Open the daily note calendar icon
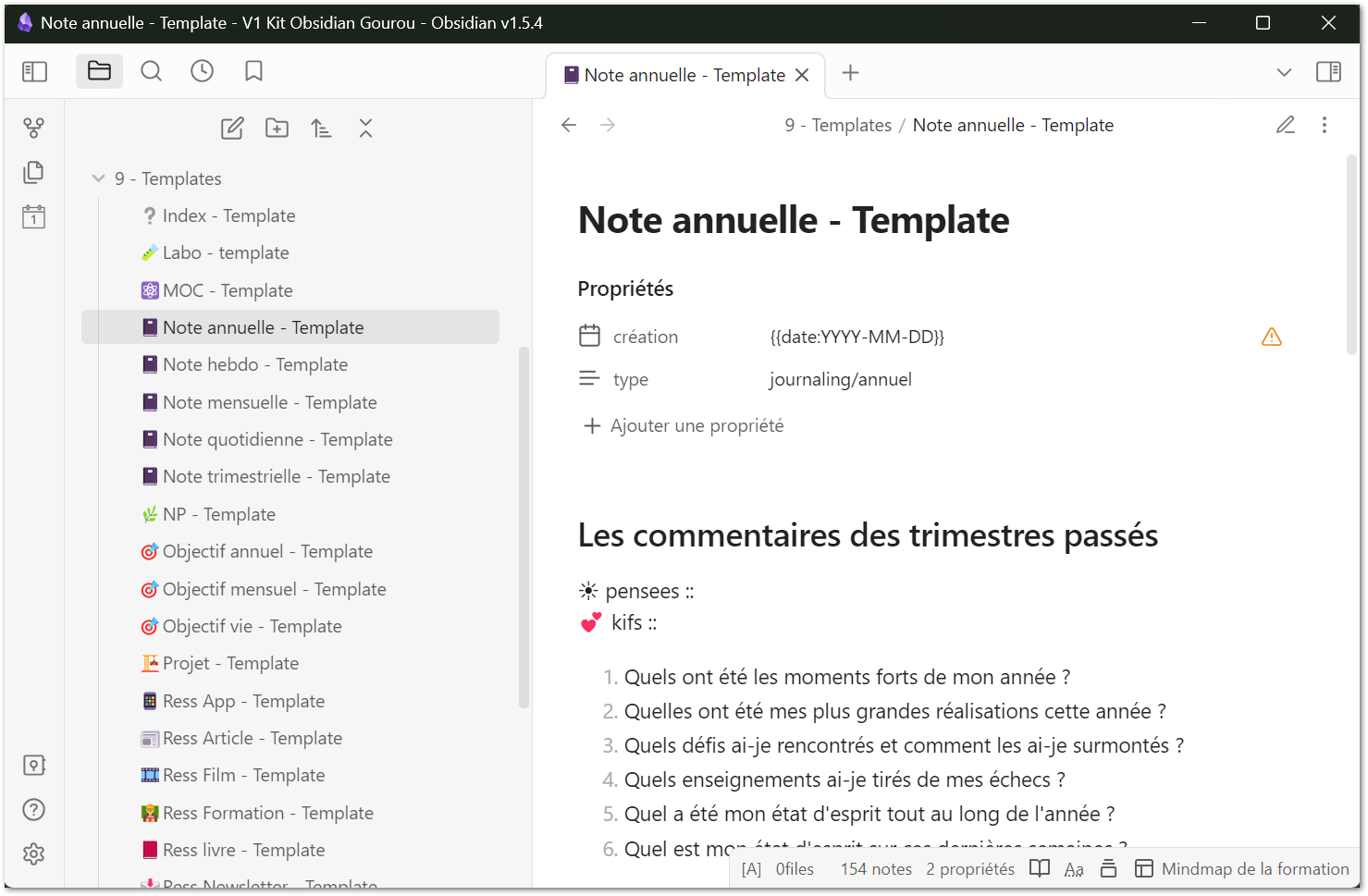This screenshot has height=896, width=1368. coord(34,217)
